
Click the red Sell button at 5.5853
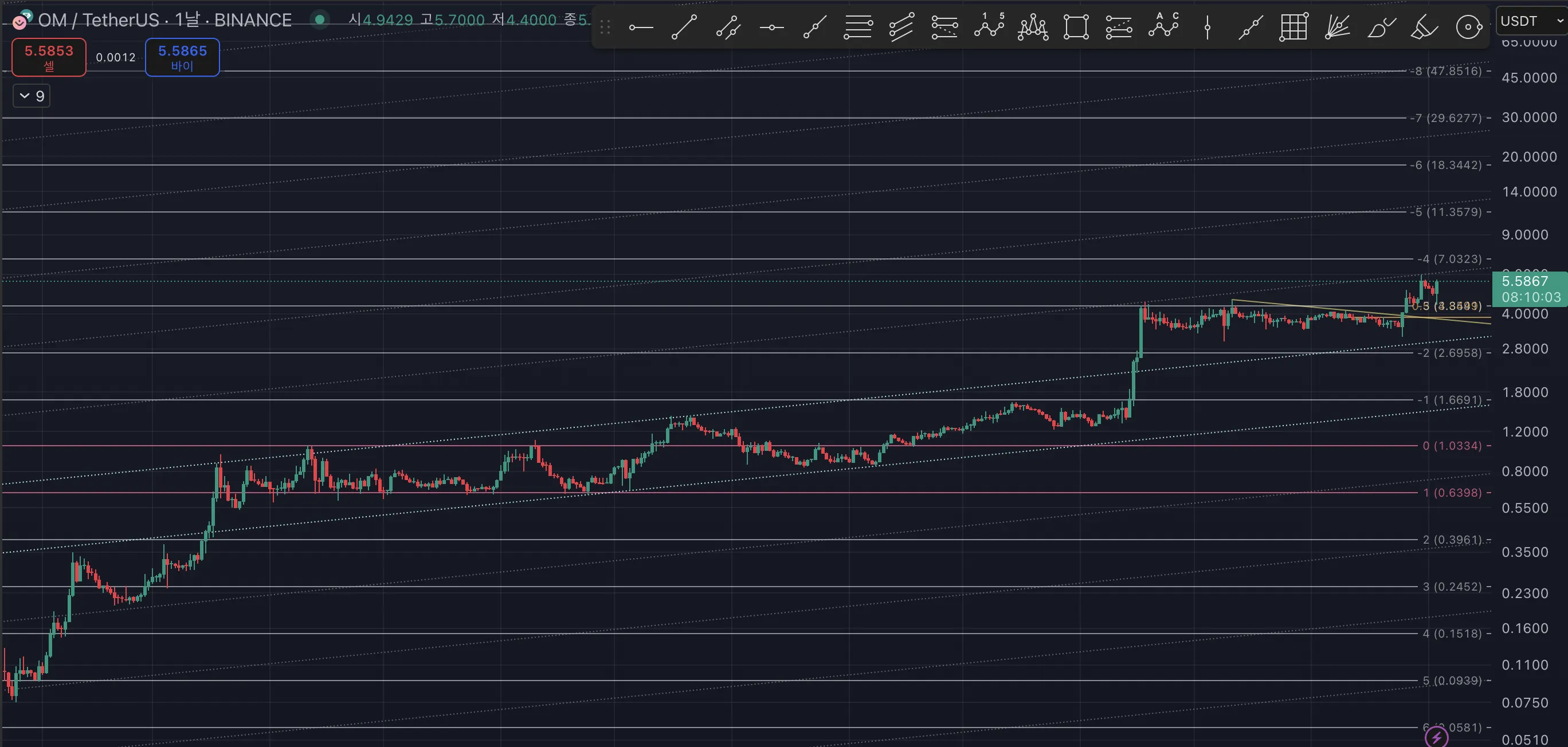49,57
